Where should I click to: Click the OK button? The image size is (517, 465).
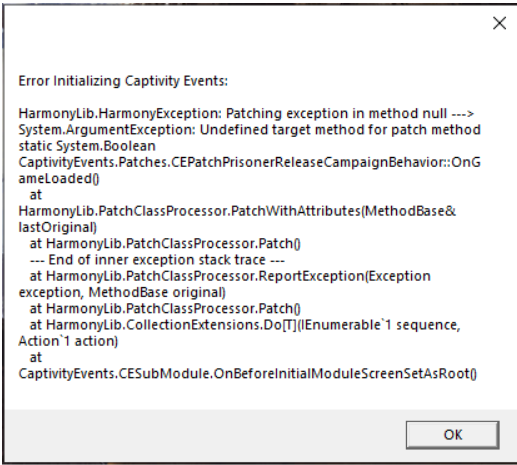[452, 435]
